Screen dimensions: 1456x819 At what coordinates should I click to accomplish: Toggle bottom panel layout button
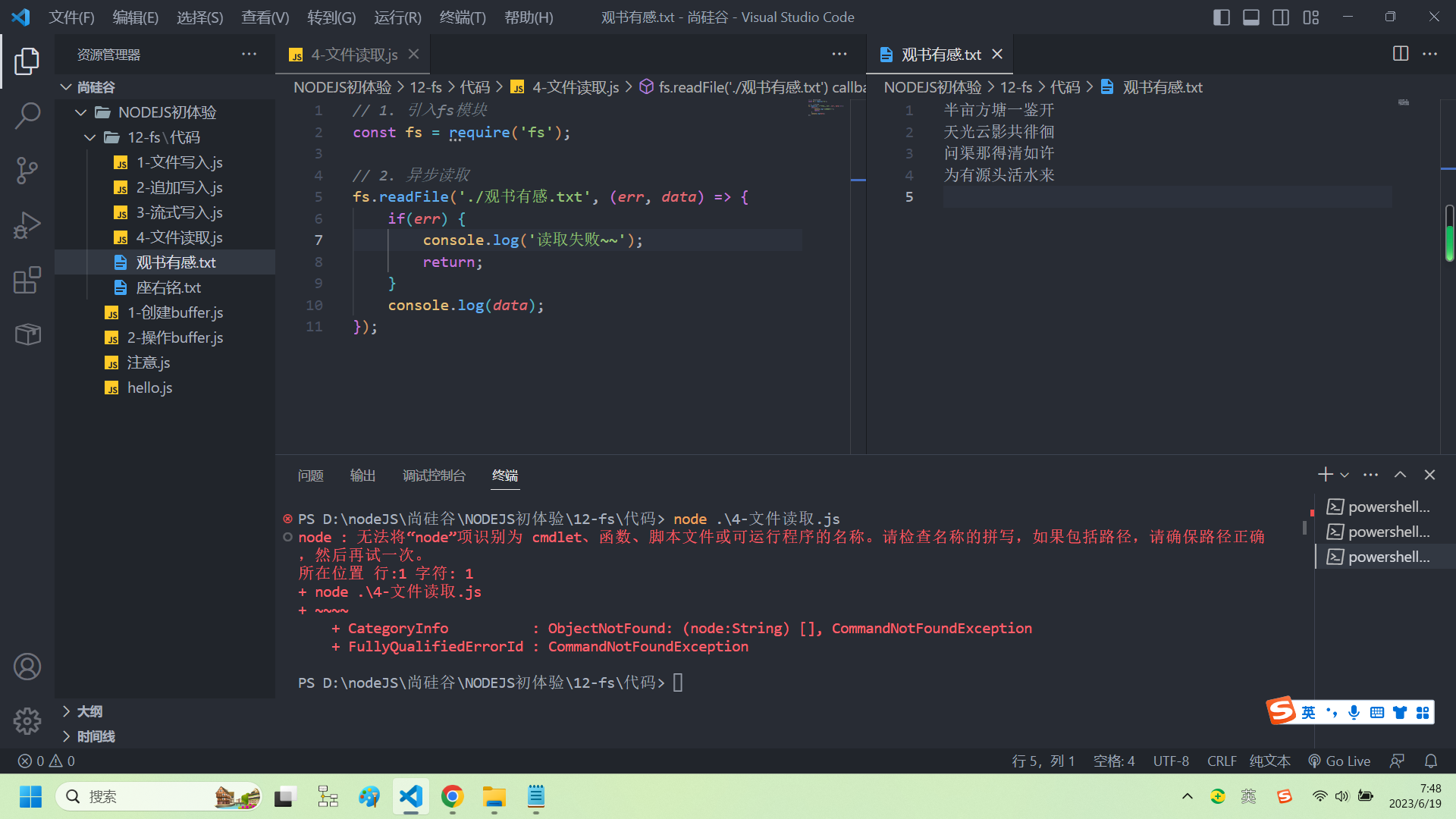(1251, 17)
